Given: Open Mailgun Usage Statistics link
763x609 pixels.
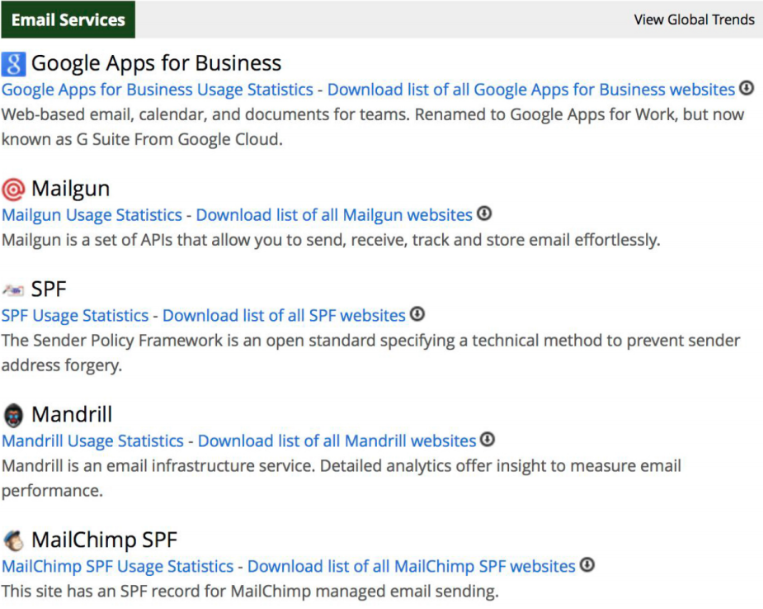Looking at the screenshot, I should [x=92, y=215].
